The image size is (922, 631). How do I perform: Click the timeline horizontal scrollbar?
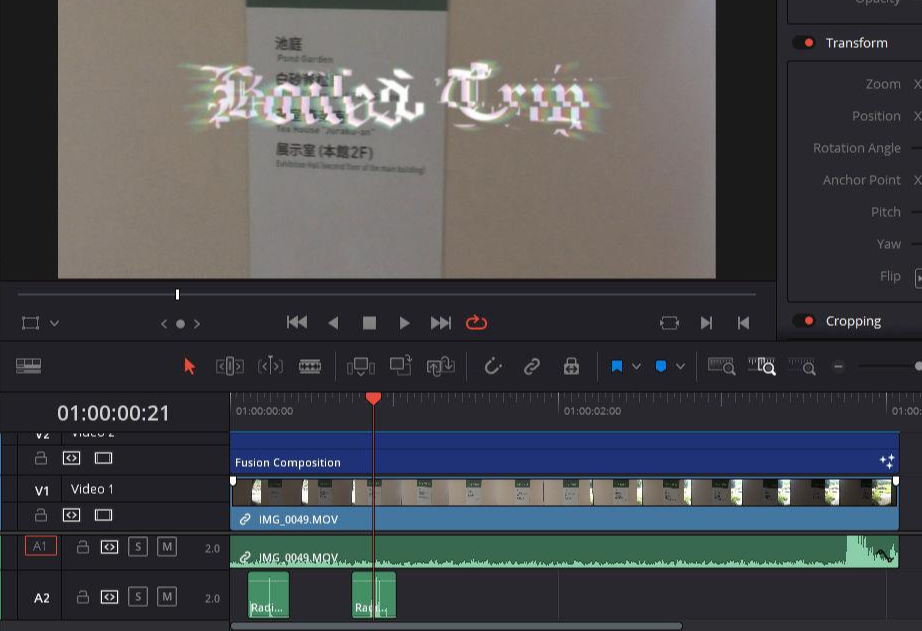coord(456,626)
